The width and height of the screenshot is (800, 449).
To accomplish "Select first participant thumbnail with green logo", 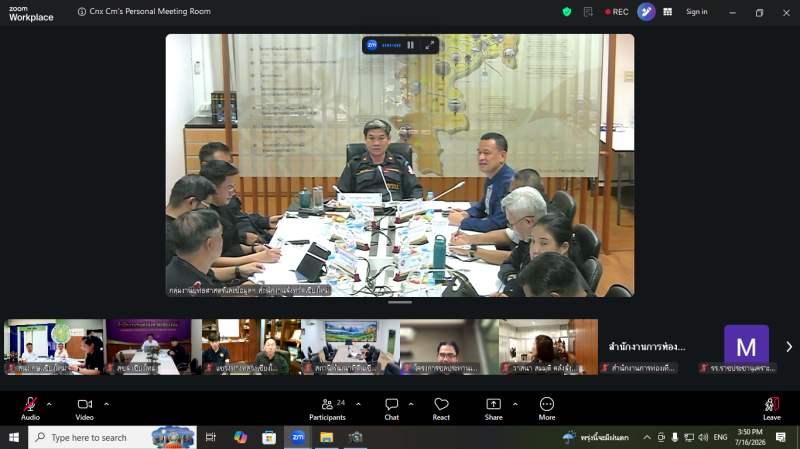I will (54, 347).
